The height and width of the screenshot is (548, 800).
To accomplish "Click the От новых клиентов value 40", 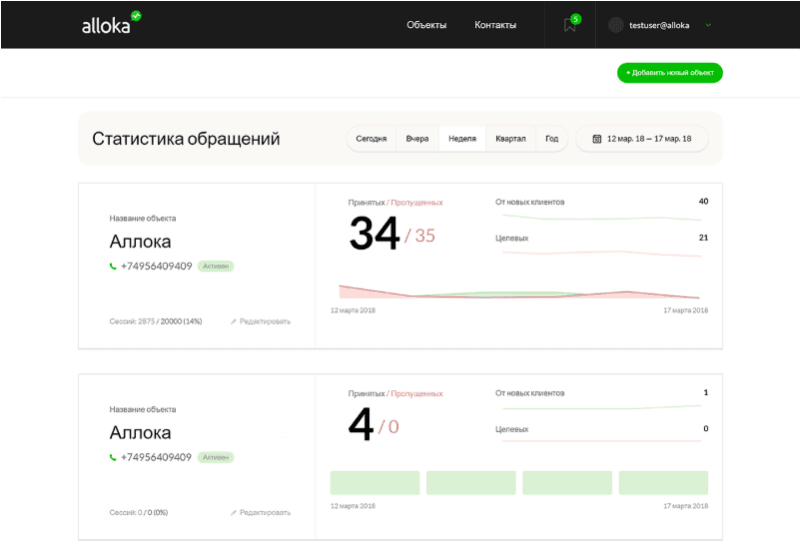I will (x=703, y=202).
